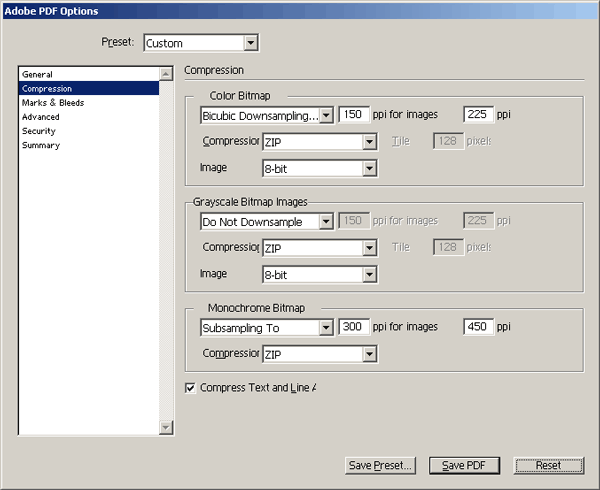Click Monochrome 300 ppi field
600x490 pixels.
click(354, 327)
